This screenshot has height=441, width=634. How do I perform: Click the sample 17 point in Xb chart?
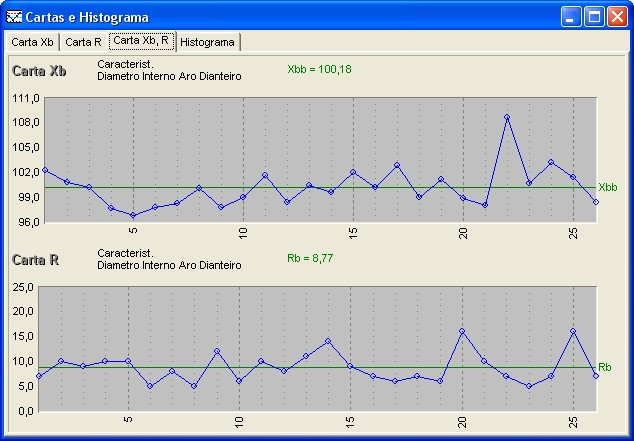(397, 165)
